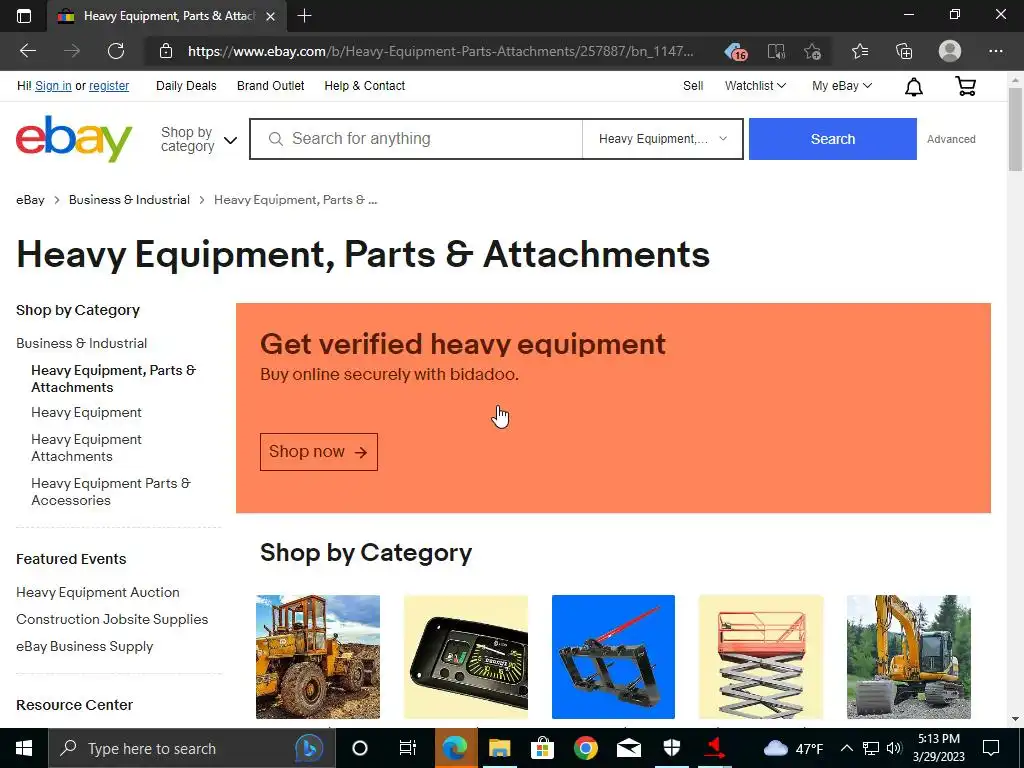Viewport: 1024px width, 768px height.
Task: Open Construction Jobsite Supplies event
Action: click(112, 619)
